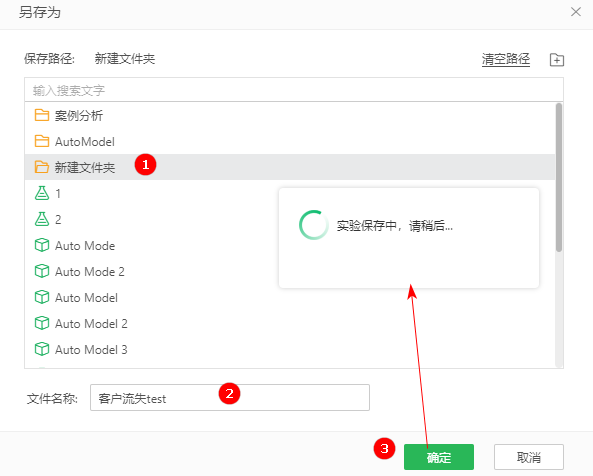Select the AutoModel folder icon
Viewport: 593px width, 476px height.
42,141
